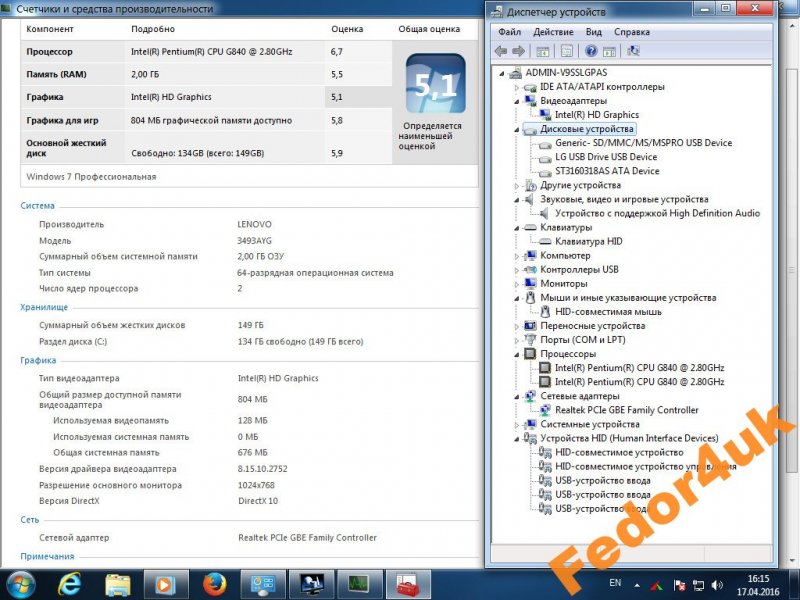Viewport: 800px width, 600px height.
Task: Select Realtek PCIe GBE Family Controller device
Action: click(x=626, y=410)
